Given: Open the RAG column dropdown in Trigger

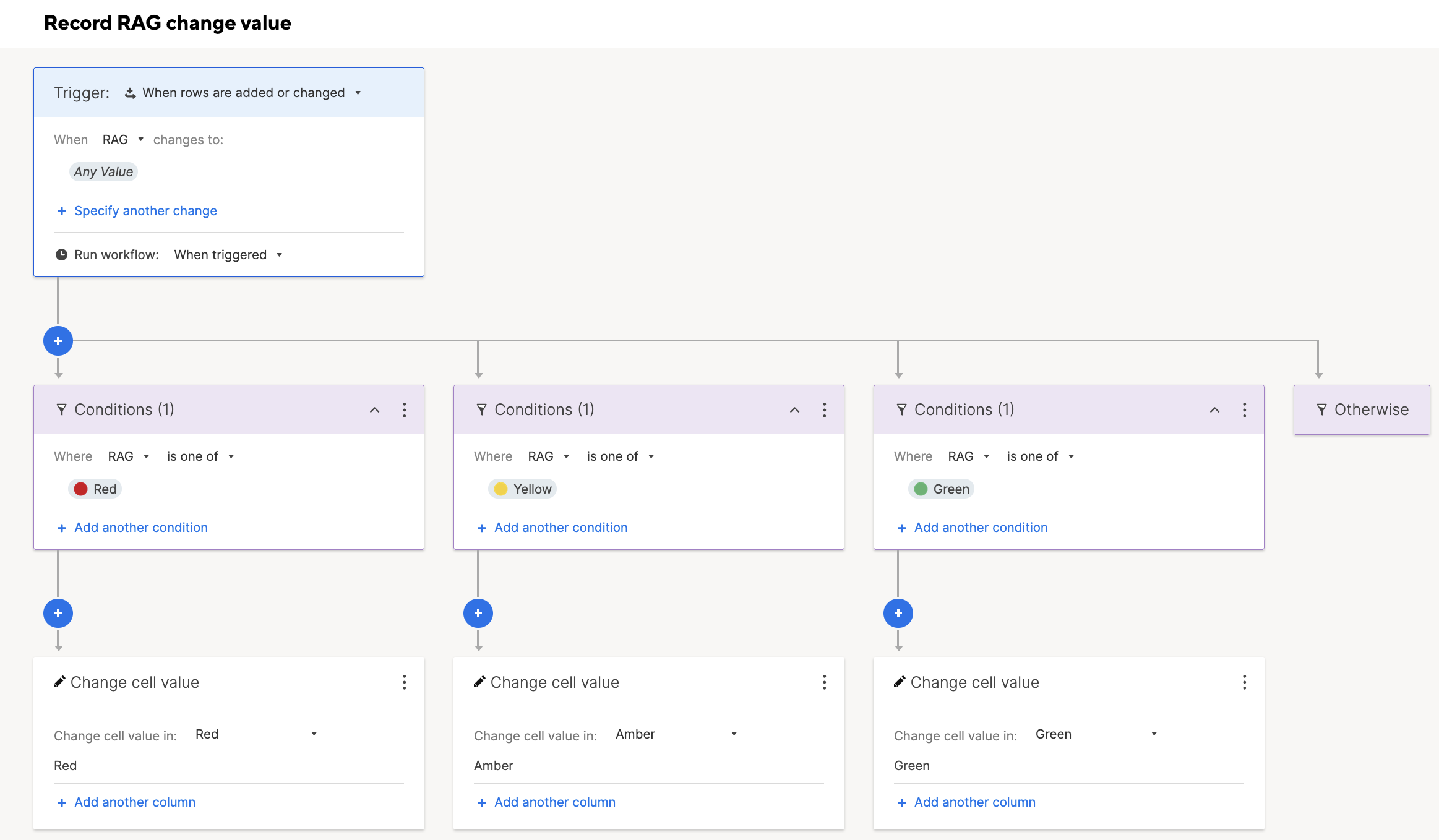Looking at the screenshot, I should [x=123, y=140].
